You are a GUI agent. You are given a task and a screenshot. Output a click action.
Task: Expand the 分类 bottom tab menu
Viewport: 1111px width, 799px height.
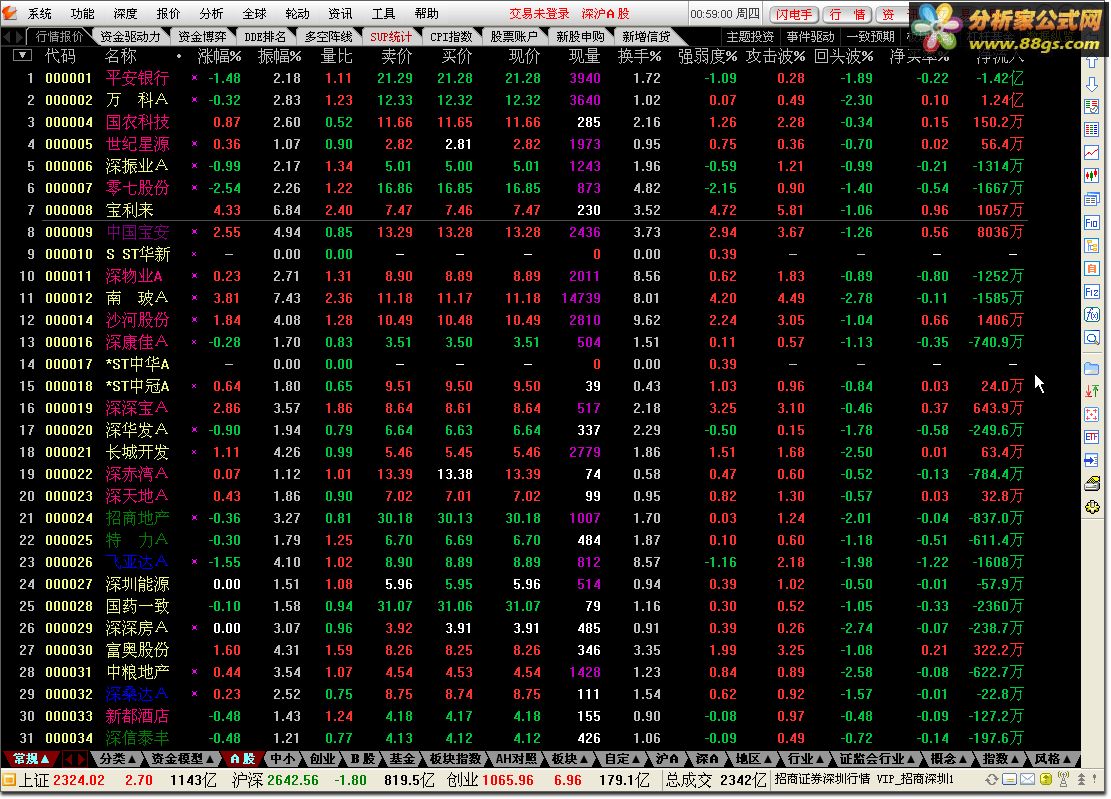(x=118, y=759)
